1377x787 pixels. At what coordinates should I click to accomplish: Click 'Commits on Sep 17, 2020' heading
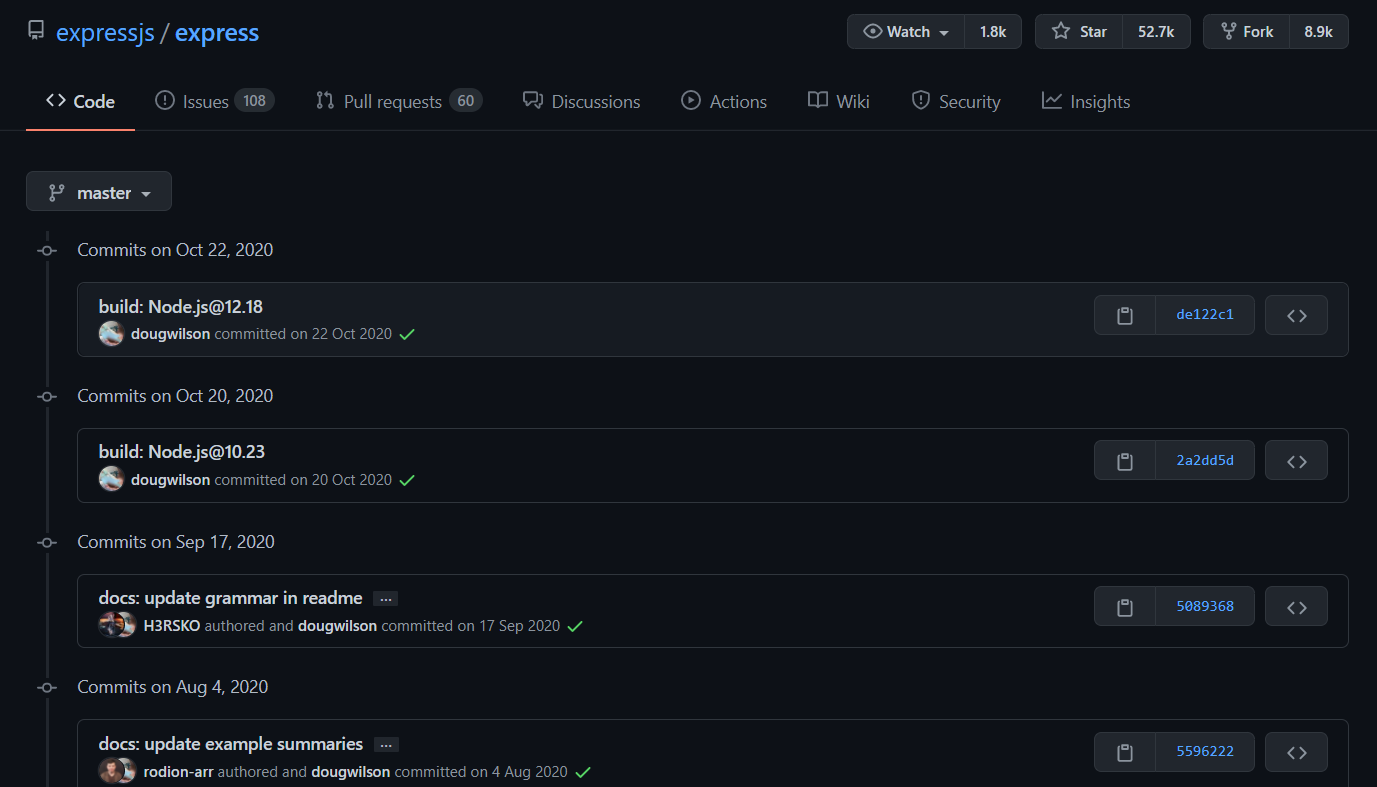point(176,542)
